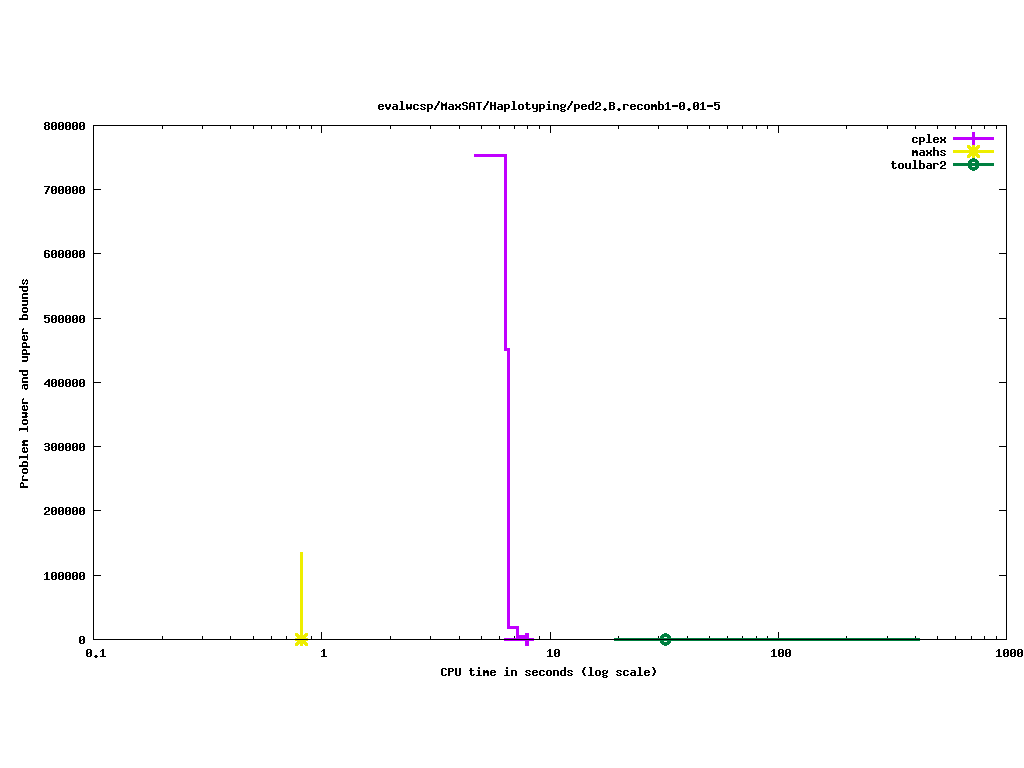
Task: Click the toulbar2 legend label
Action: [x=918, y=165]
